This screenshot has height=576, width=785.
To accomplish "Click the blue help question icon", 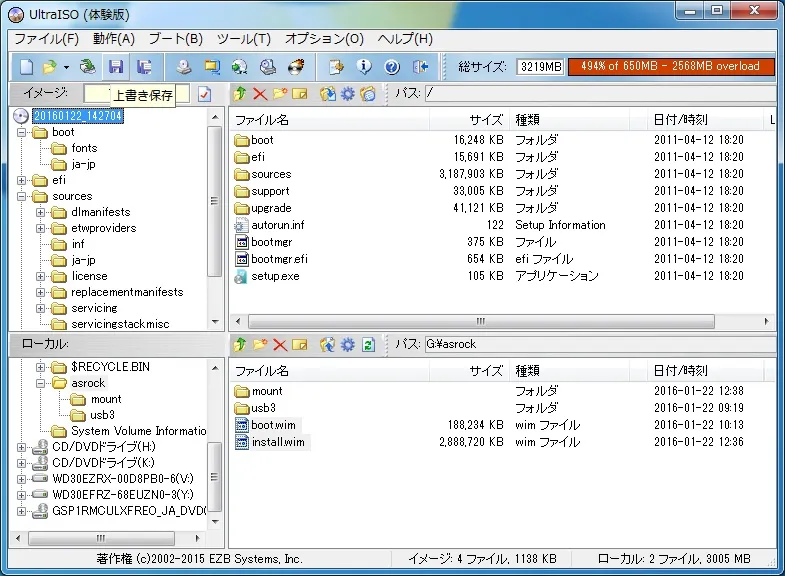I will 392,67.
